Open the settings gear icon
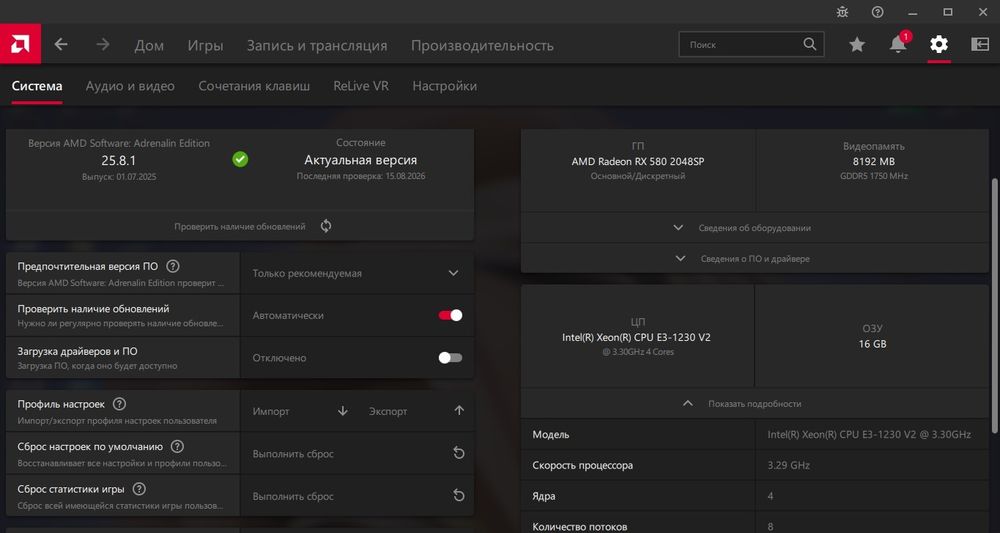Viewport: 1000px width, 533px height. pos(939,44)
